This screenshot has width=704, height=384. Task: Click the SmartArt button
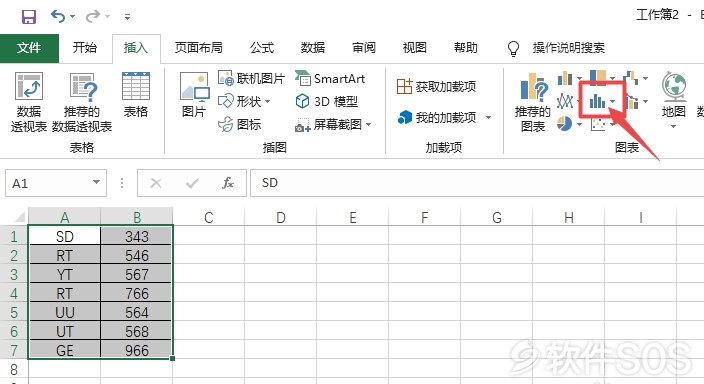(x=330, y=79)
